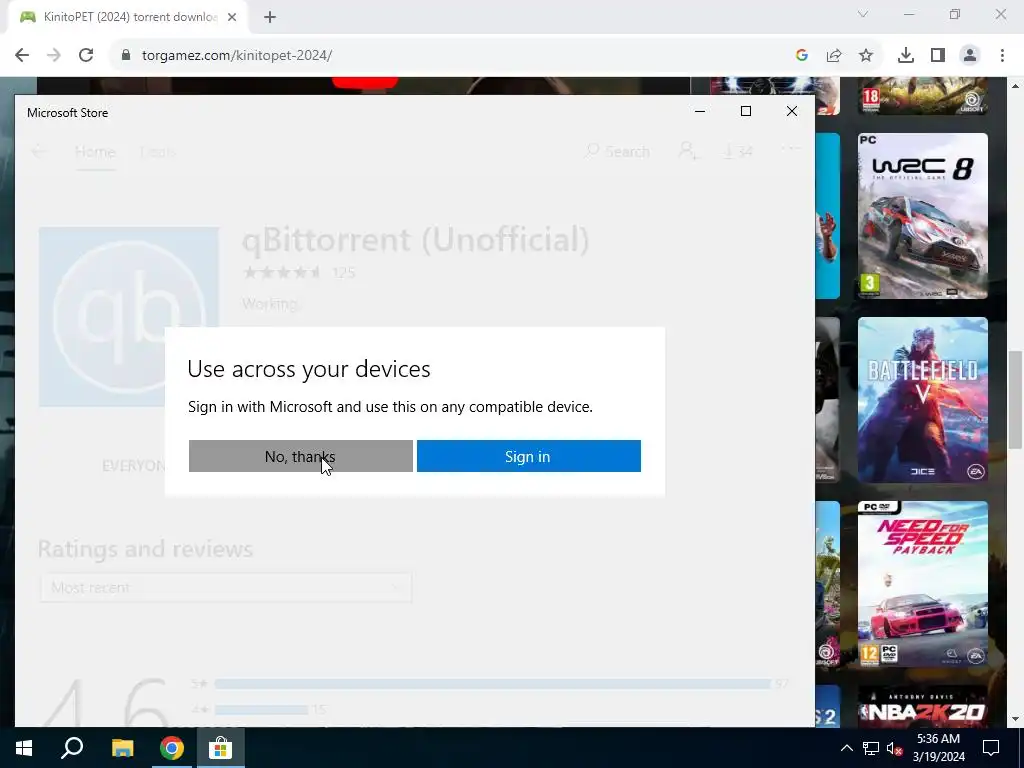Viewport: 1024px width, 768px height.
Task: Click network icon in system tray
Action: coord(871,748)
